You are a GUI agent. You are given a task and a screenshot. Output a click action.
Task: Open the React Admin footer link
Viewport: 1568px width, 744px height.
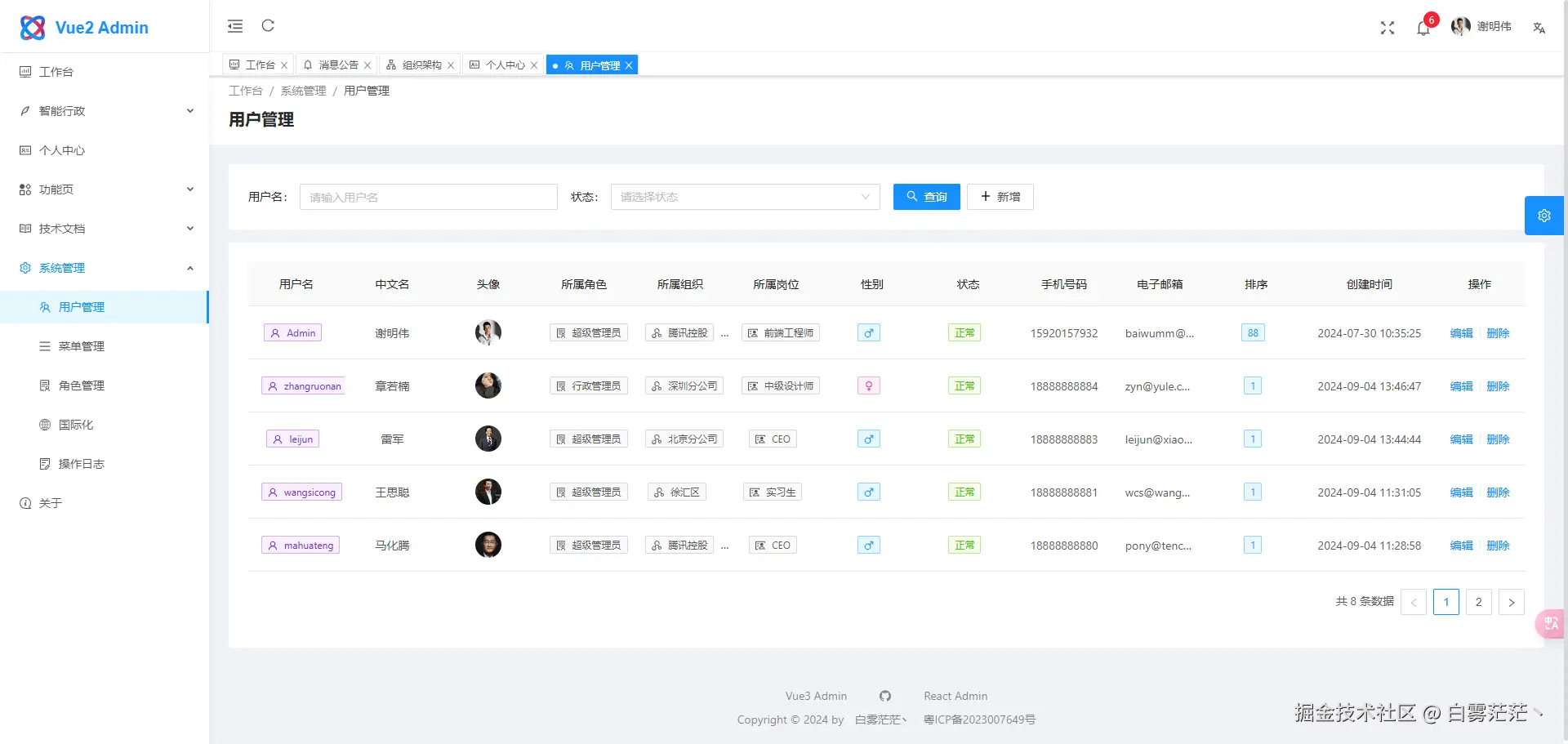tap(955, 696)
